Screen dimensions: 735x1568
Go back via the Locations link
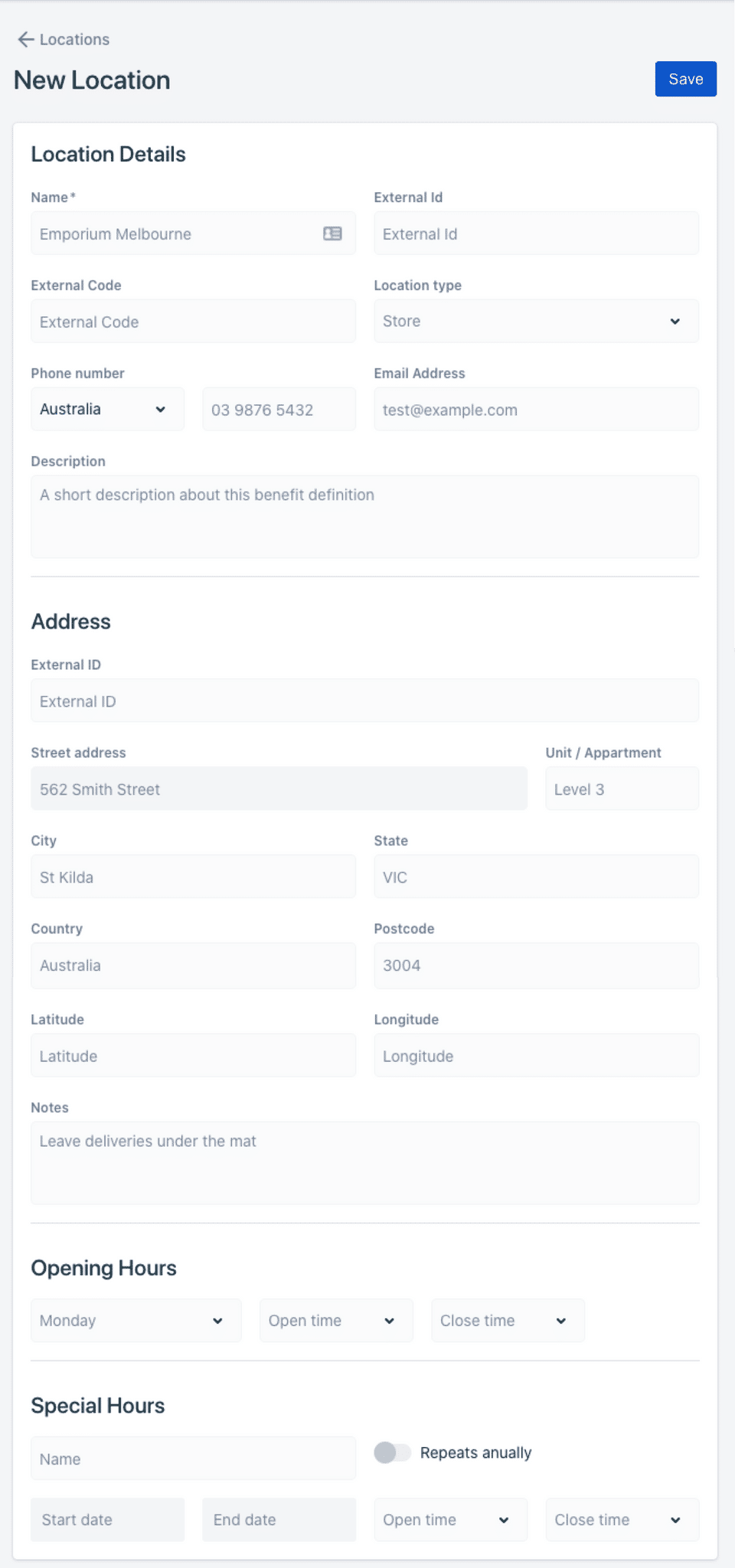pos(74,40)
